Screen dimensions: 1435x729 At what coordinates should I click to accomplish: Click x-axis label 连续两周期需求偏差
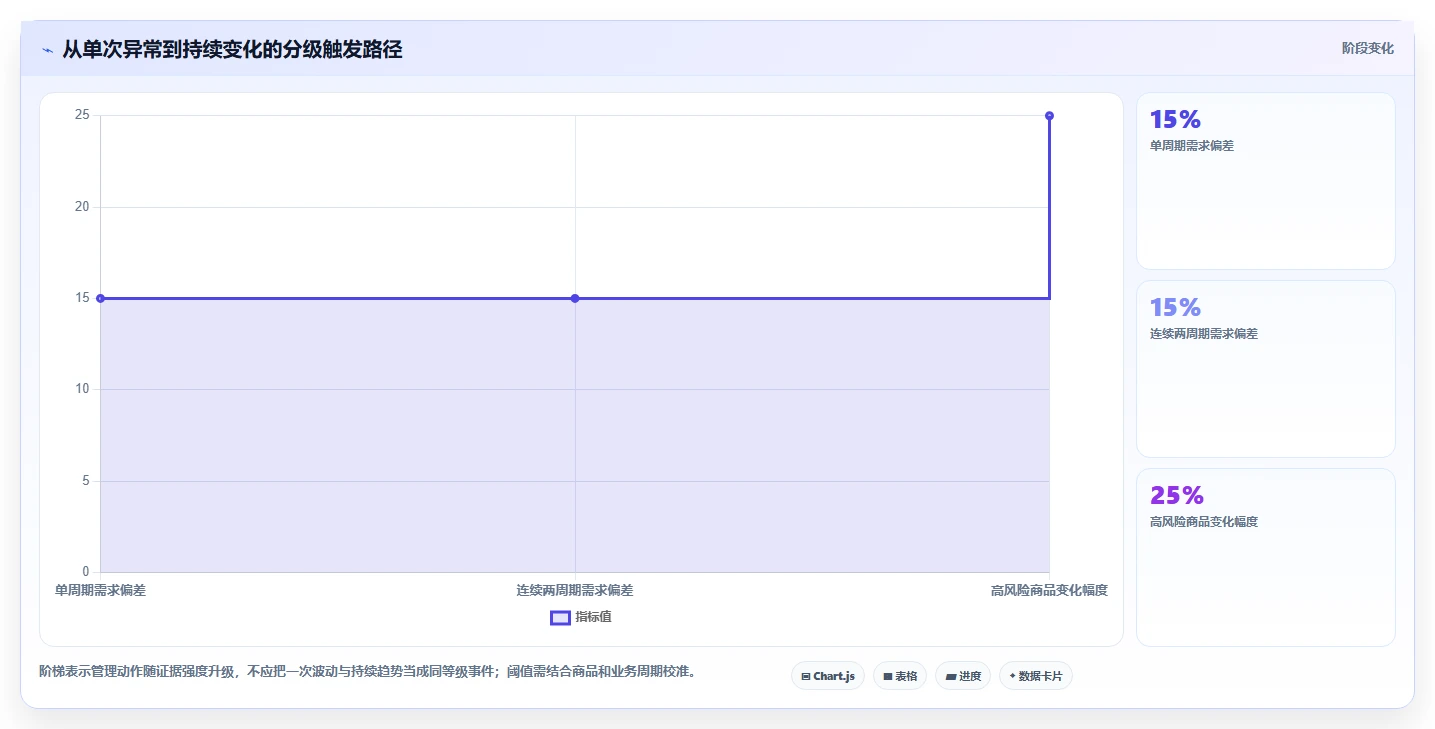pyautogui.click(x=575, y=591)
